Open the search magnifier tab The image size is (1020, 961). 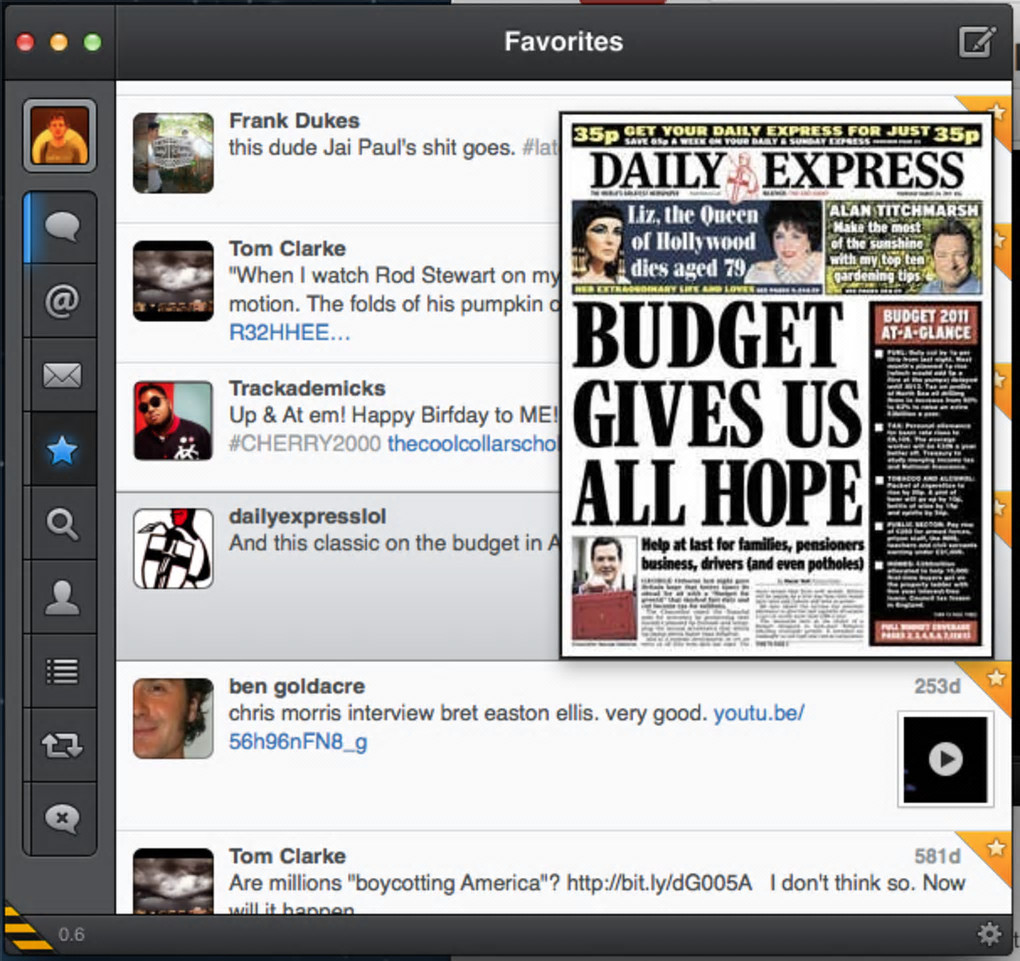pos(62,524)
